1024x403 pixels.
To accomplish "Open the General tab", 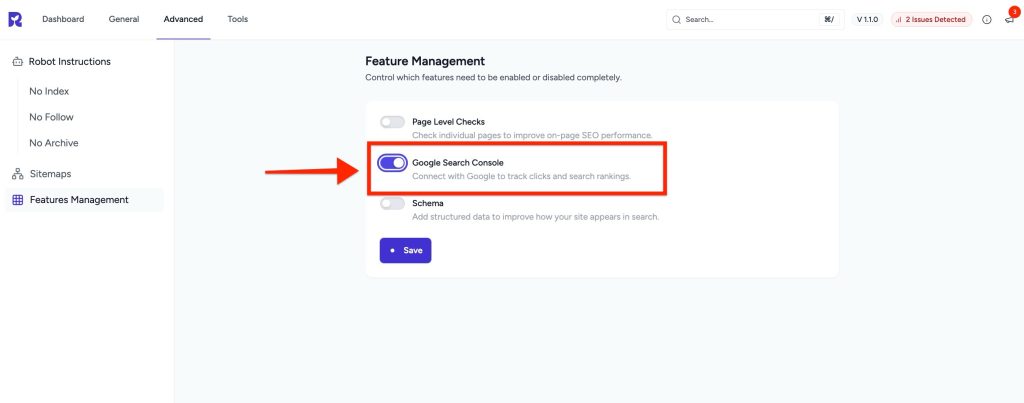I will click(x=124, y=20).
